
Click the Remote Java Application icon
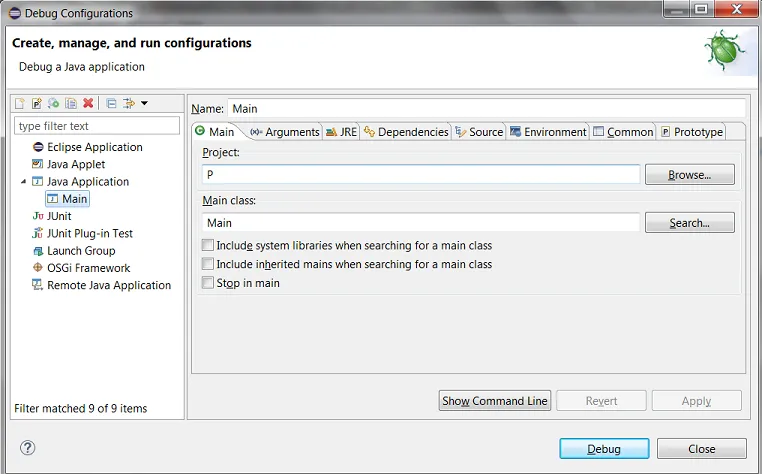[x=37, y=285]
